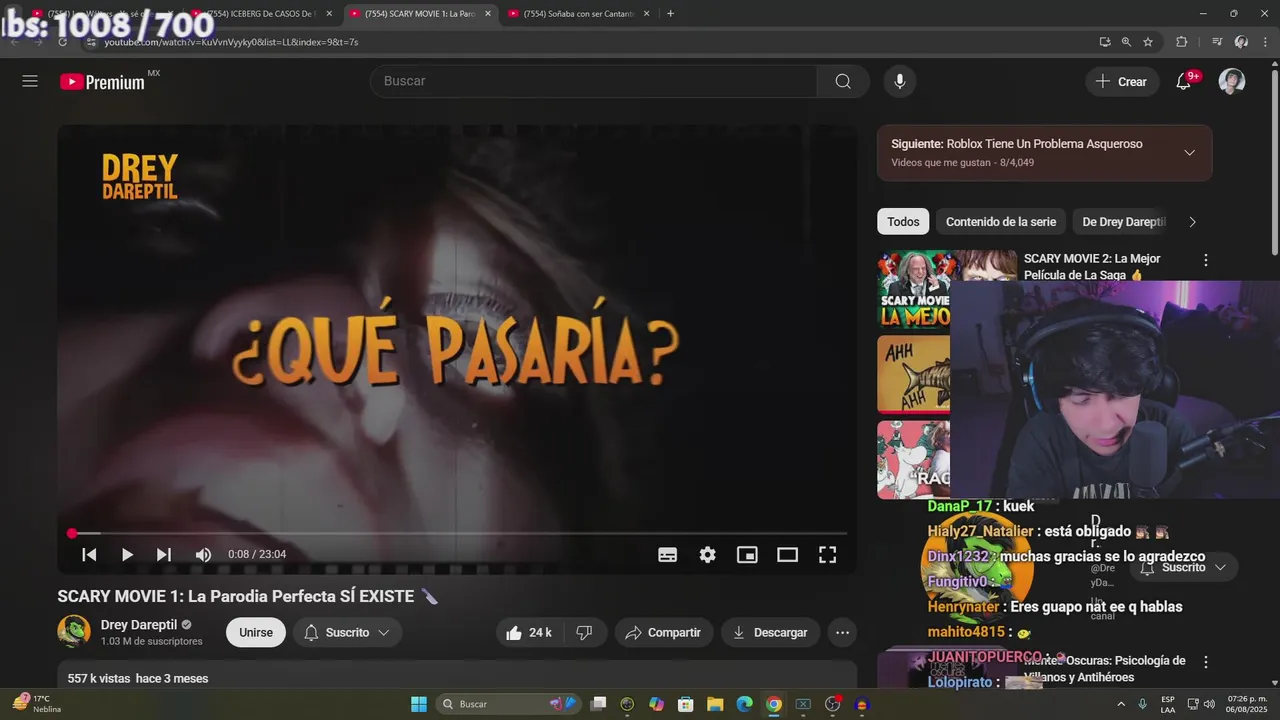
Task: Mute the video volume
Action: [x=203, y=554]
